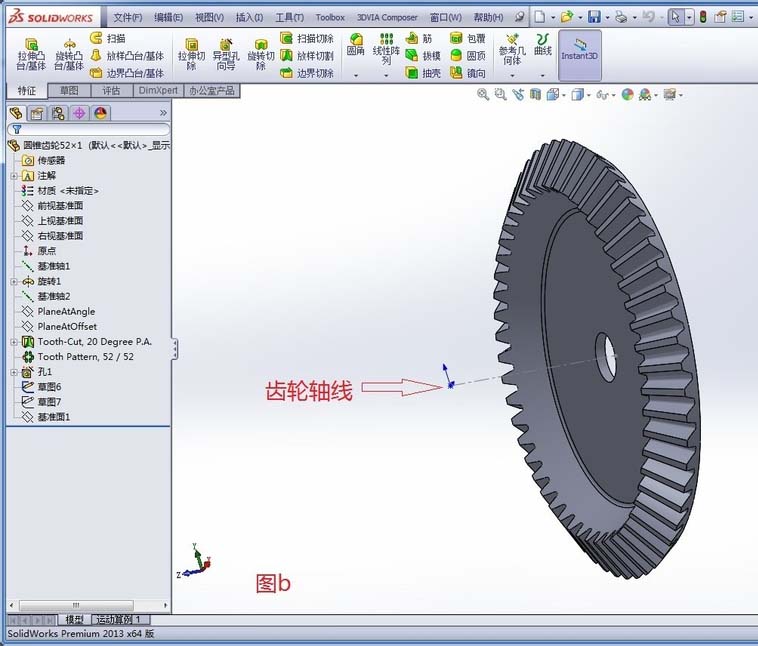The image size is (758, 646).
Task: Open dropdown arrow under 圆角 fillet
Action: click(x=356, y=75)
